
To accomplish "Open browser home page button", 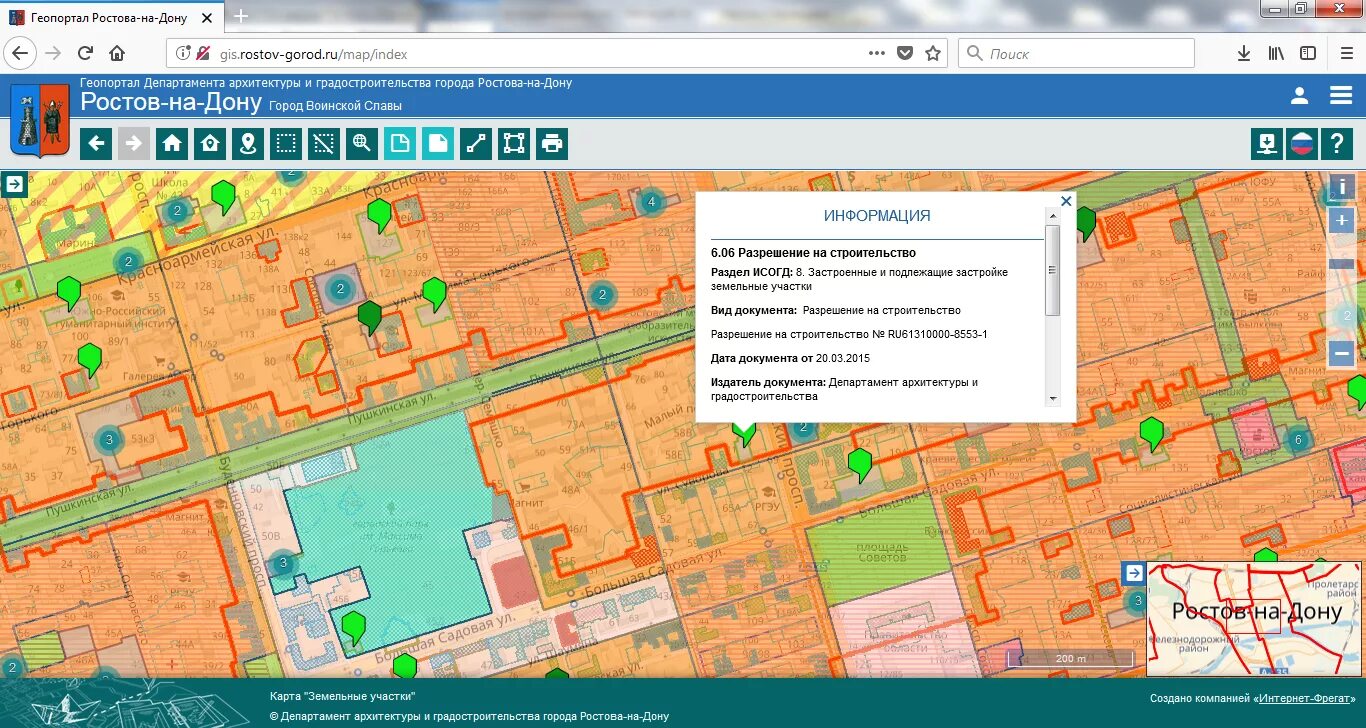I will tap(117, 54).
